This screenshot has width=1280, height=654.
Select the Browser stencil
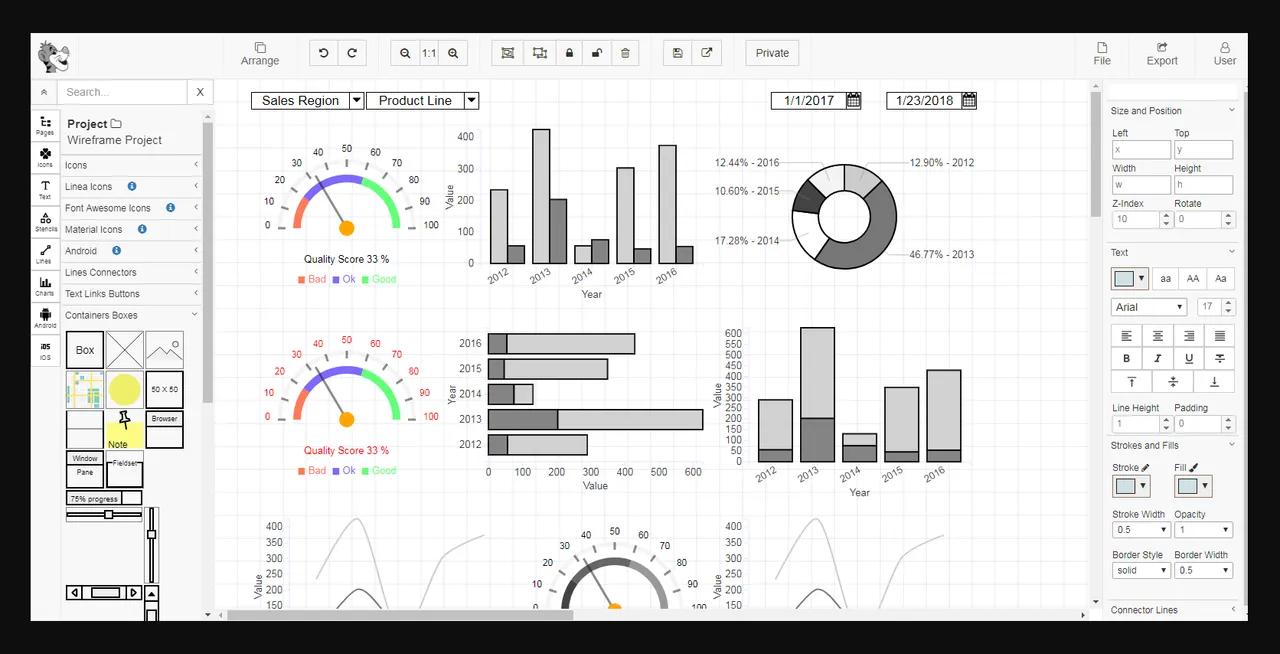click(x=164, y=429)
